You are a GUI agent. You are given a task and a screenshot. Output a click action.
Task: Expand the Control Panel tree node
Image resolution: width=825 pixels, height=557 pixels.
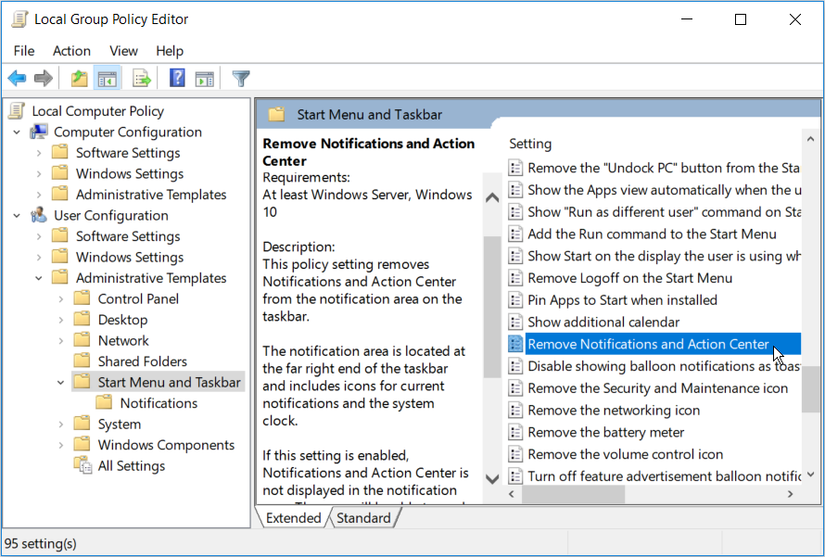pyautogui.click(x=61, y=299)
